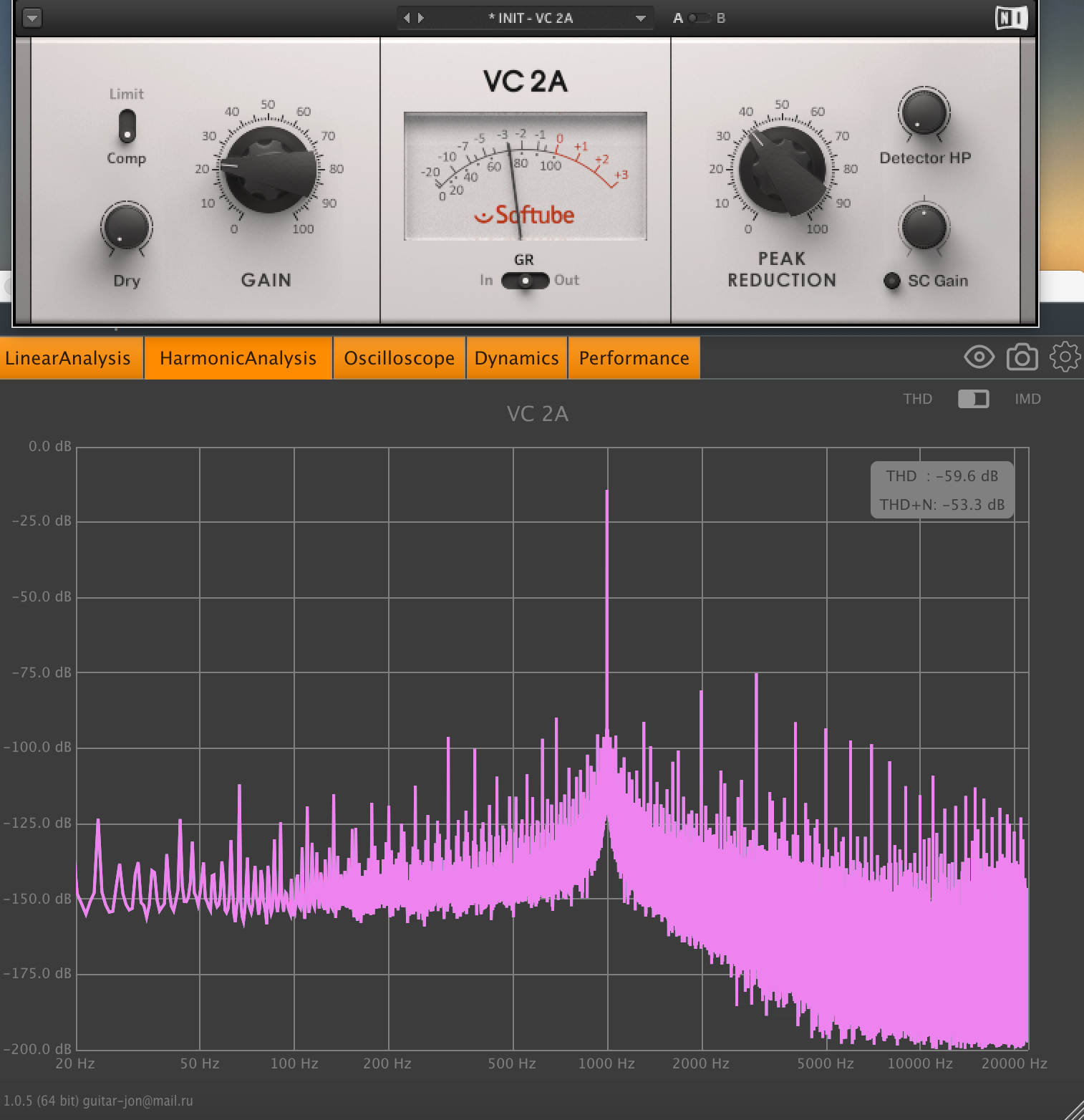1084x1120 pixels.
Task: Click the Detector HP knob
Action: [924, 112]
